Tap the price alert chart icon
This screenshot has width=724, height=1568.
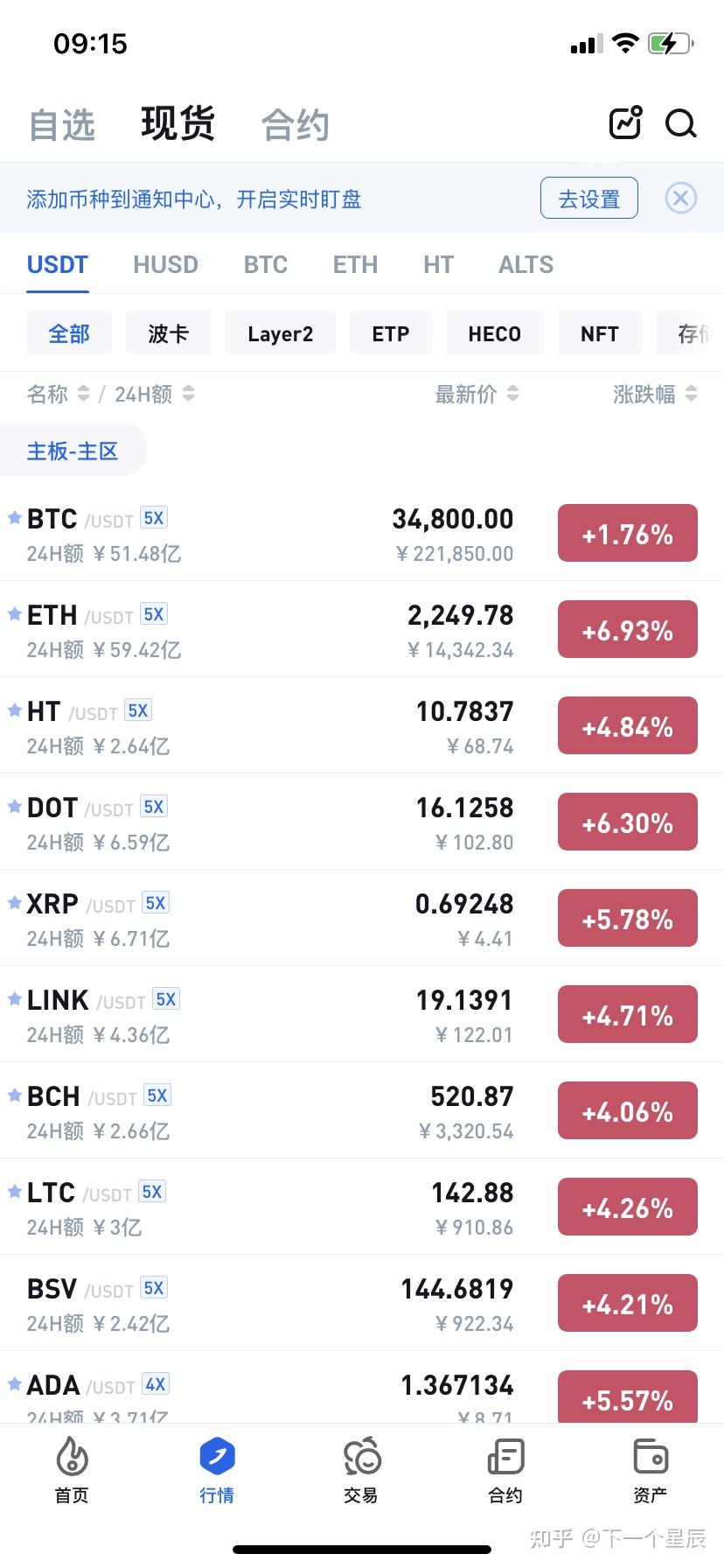[x=625, y=122]
